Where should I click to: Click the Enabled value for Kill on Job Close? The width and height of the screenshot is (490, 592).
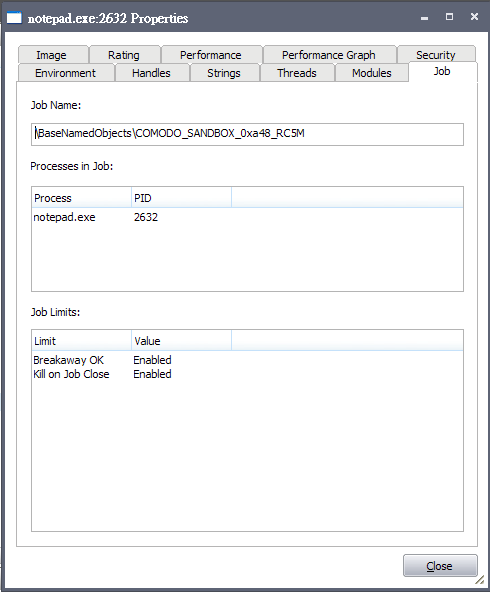click(153, 374)
